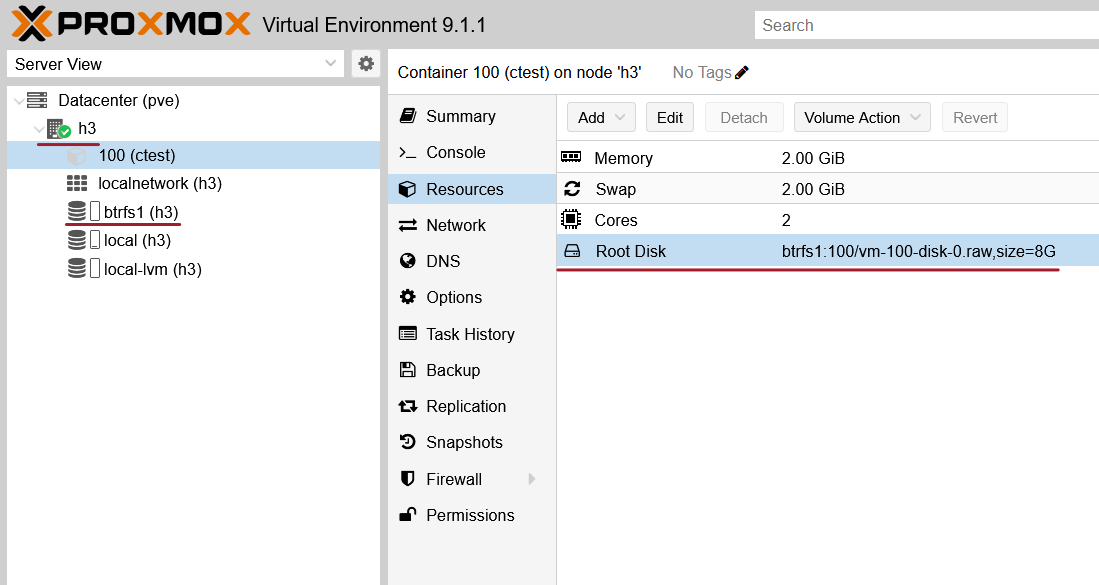The height and width of the screenshot is (585, 1099).
Task: Open the Add dropdown menu
Action: 601,118
